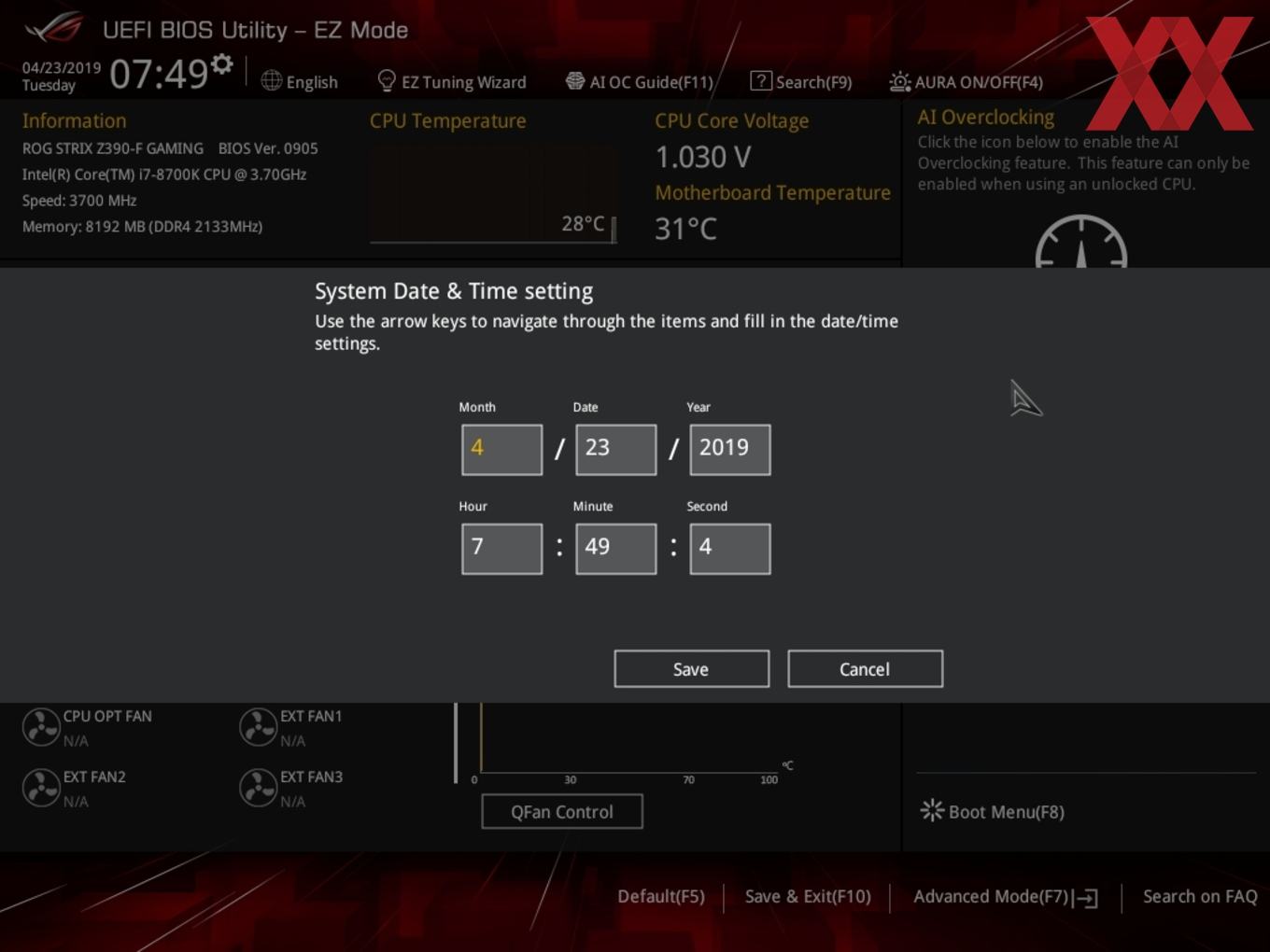This screenshot has height=952, width=1270.
Task: Open QFan Control
Action: point(562,811)
